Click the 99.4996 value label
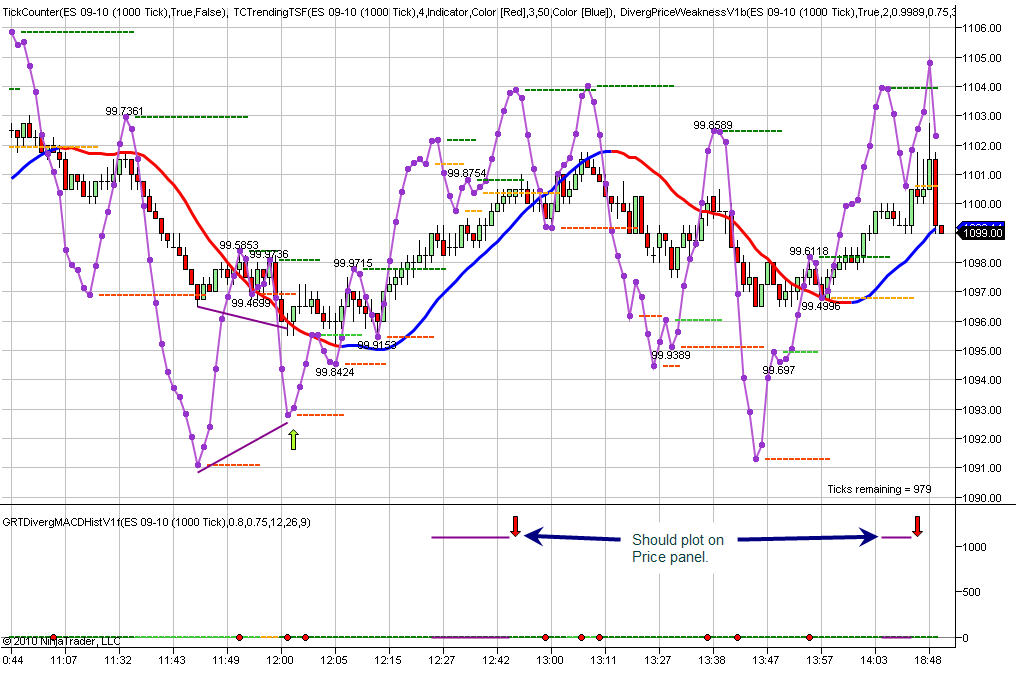1016x674 pixels. (x=821, y=307)
